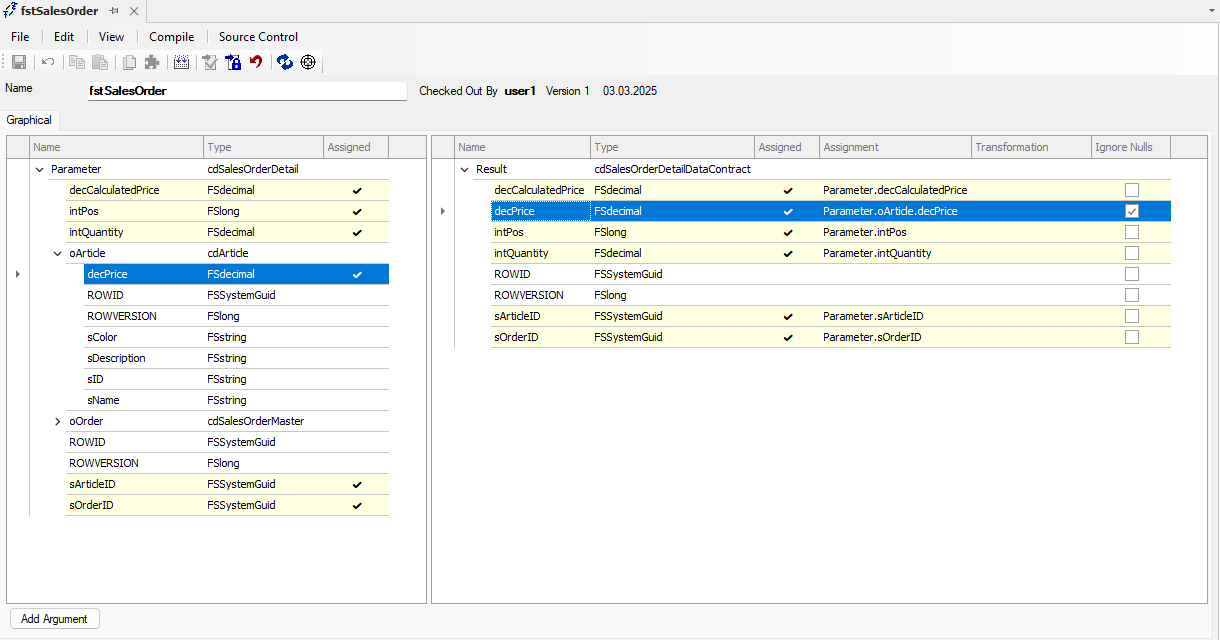The width and height of the screenshot is (1220, 640).
Task: Select the sID row
Action: 236,379
